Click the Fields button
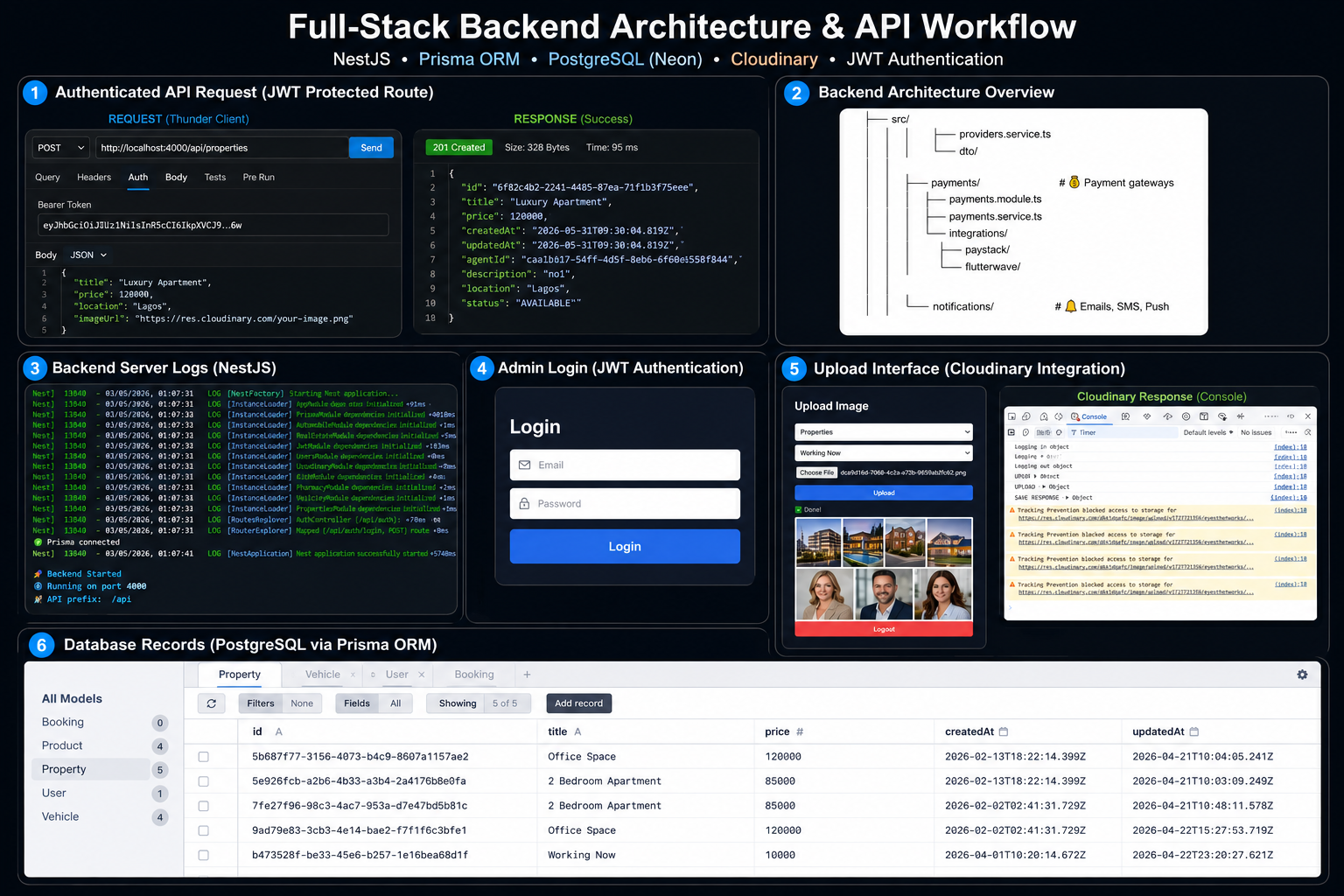 coord(357,703)
